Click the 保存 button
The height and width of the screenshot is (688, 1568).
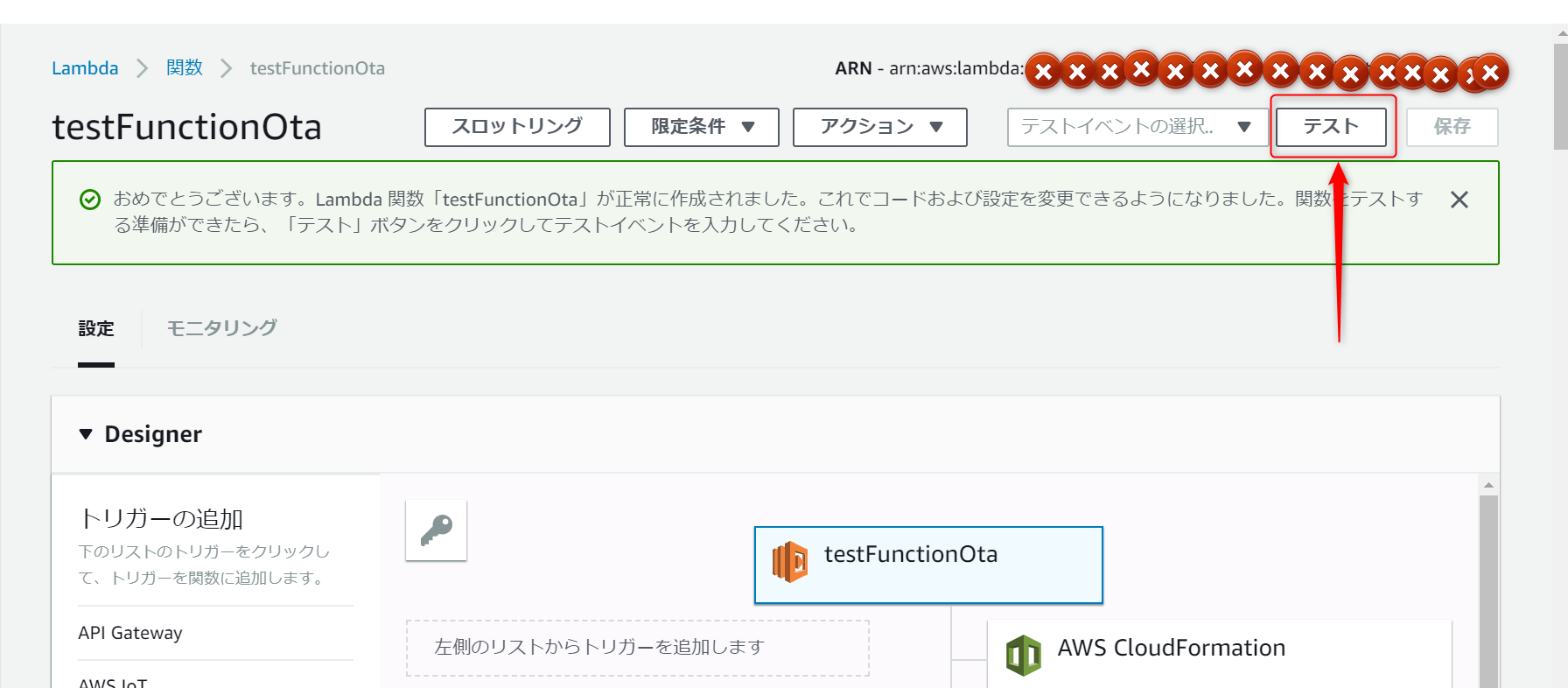(1452, 127)
